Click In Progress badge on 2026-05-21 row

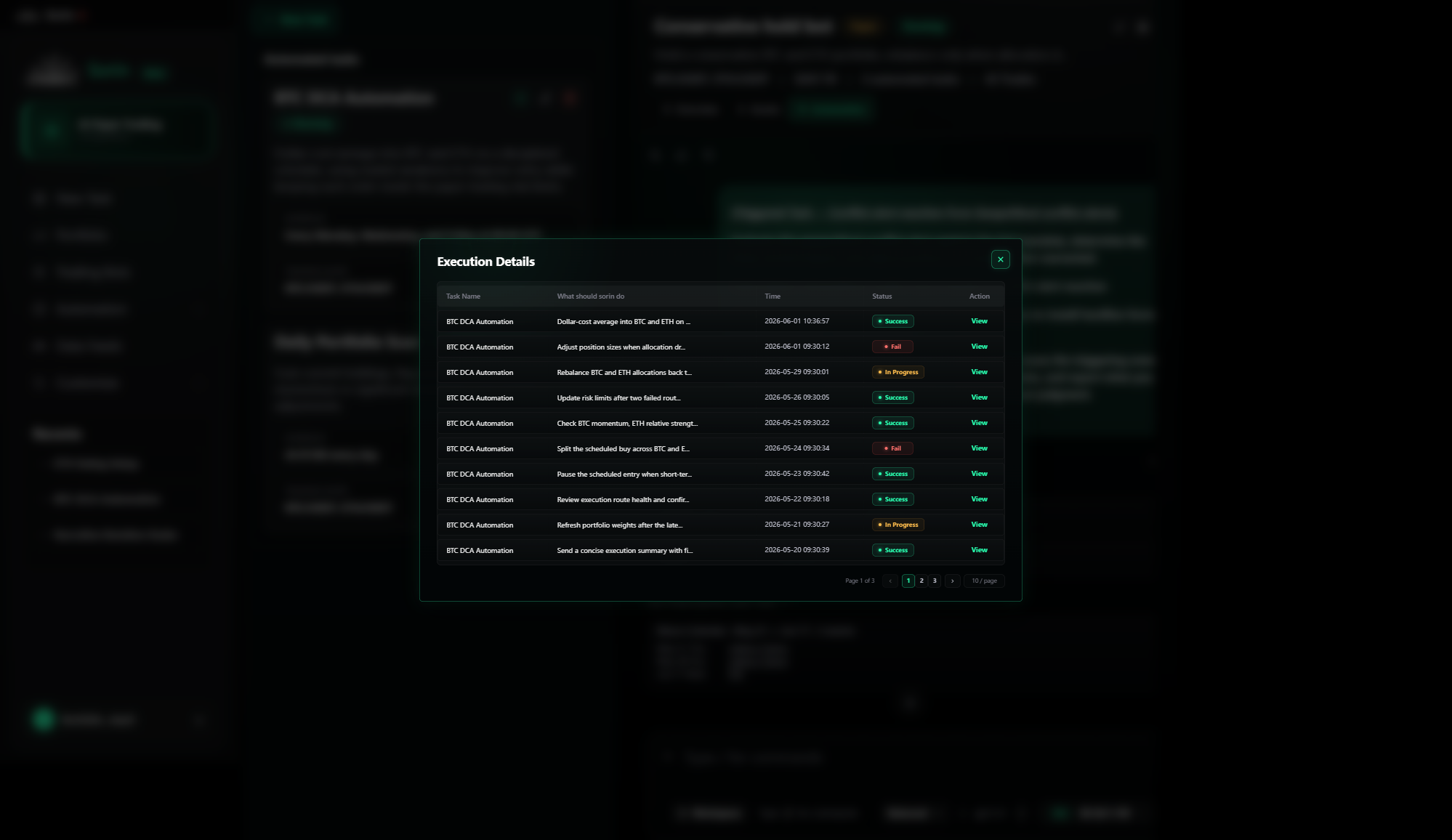click(898, 525)
